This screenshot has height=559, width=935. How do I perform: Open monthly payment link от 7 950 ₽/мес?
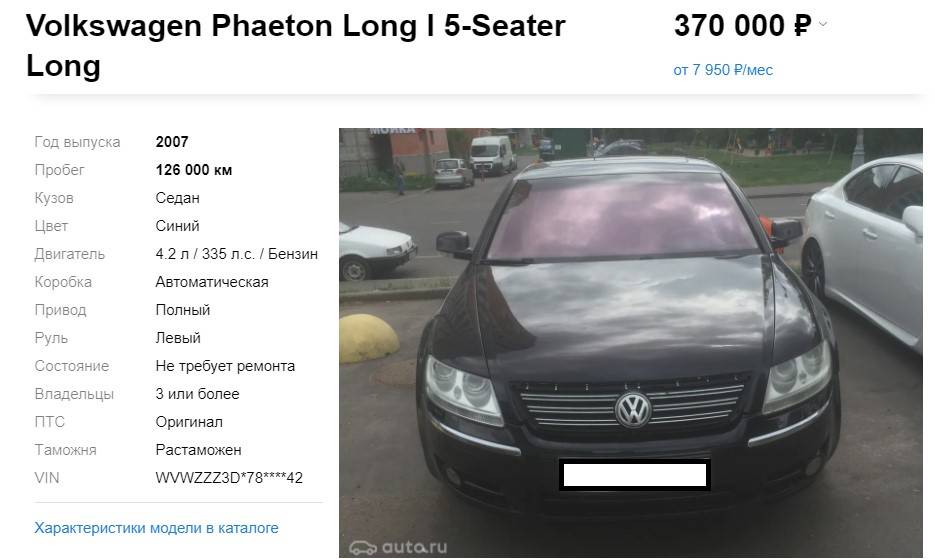point(723,70)
